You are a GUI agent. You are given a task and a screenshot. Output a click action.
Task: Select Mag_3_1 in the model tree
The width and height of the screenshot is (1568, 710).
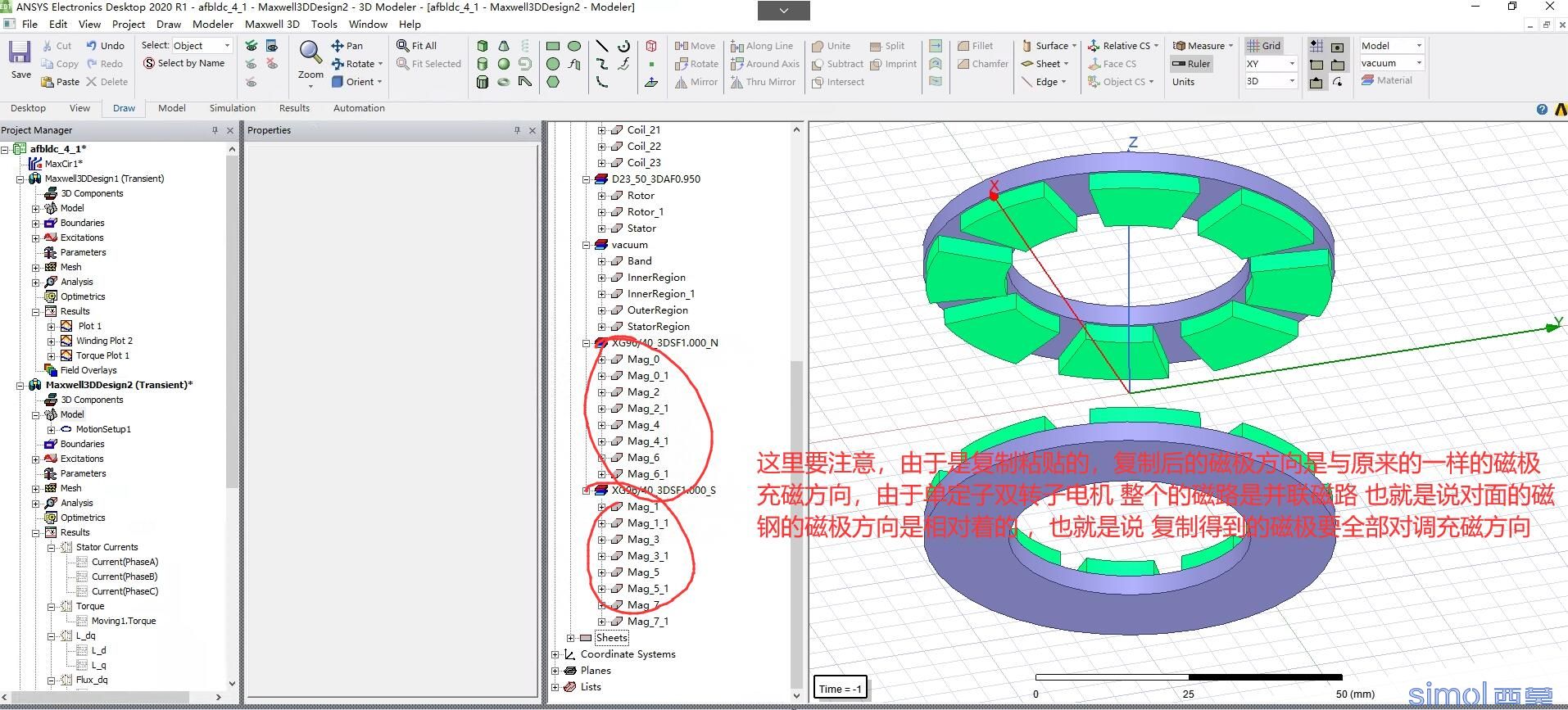click(647, 556)
